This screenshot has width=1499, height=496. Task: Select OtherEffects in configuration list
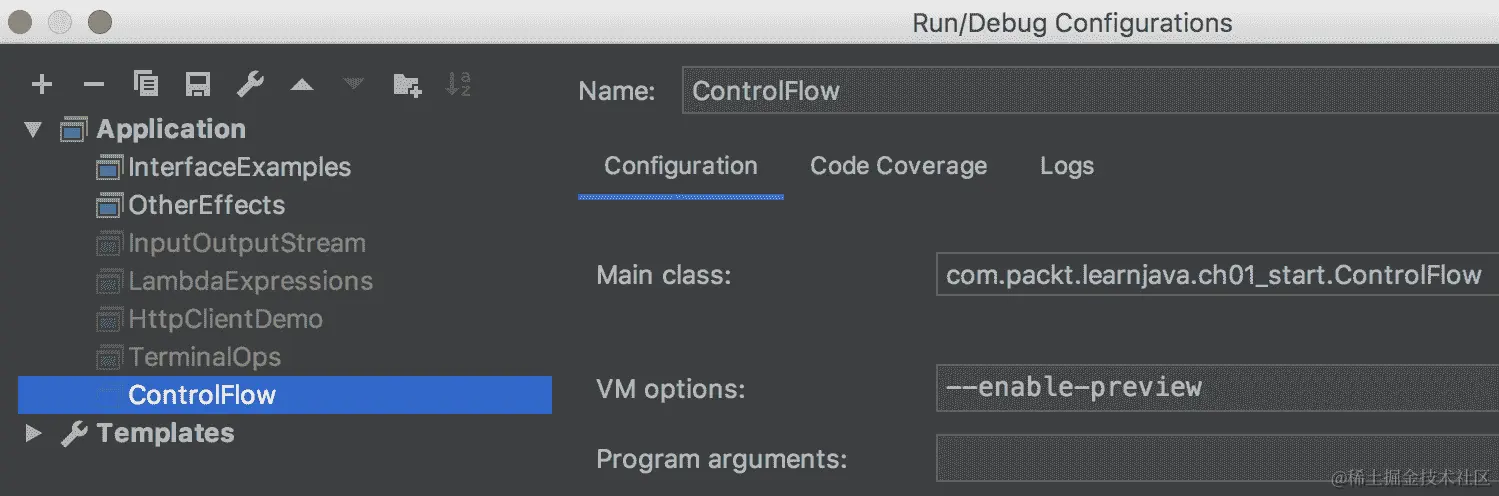click(x=206, y=205)
